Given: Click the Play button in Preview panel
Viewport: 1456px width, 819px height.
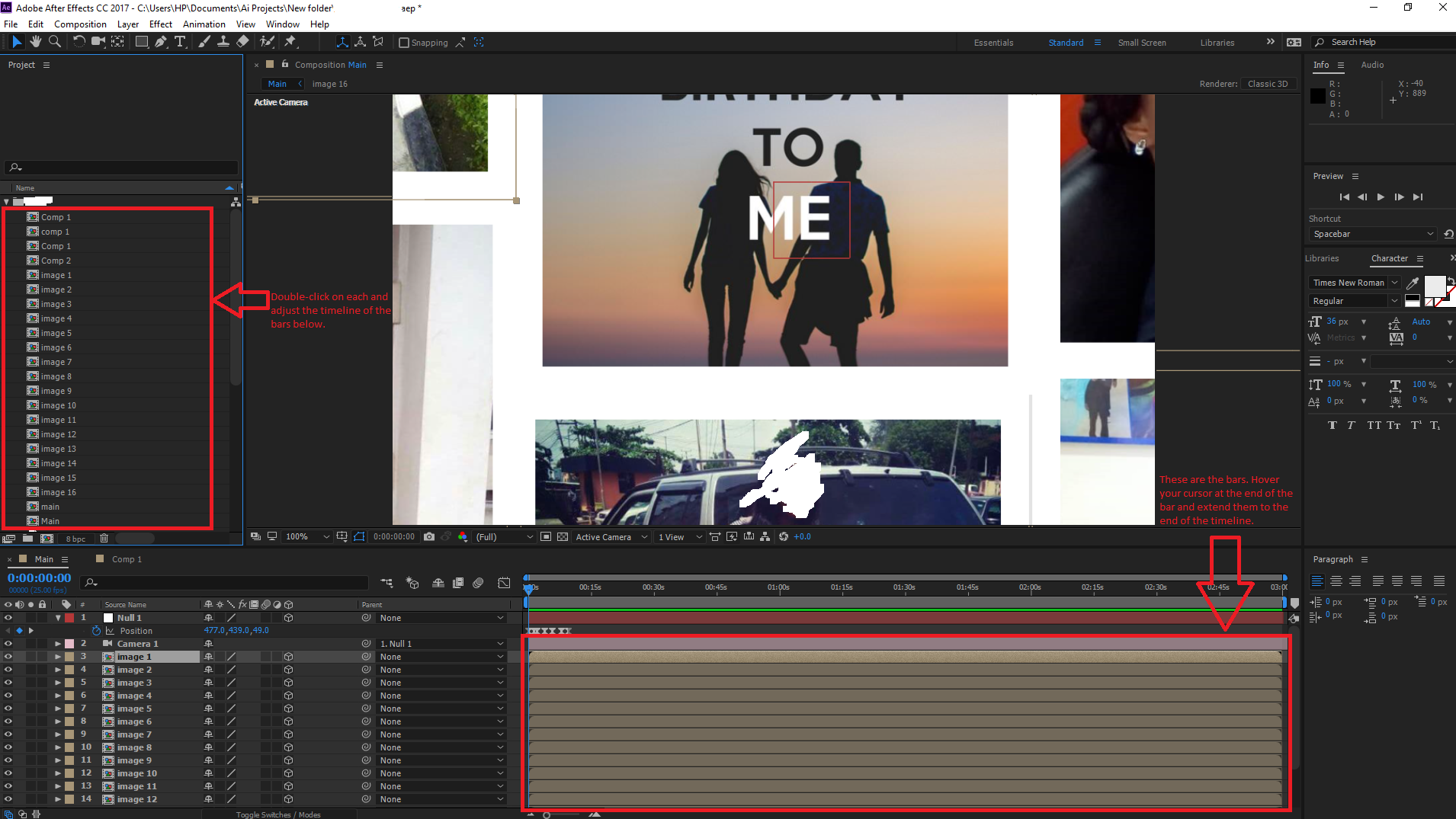Looking at the screenshot, I should (x=1381, y=197).
